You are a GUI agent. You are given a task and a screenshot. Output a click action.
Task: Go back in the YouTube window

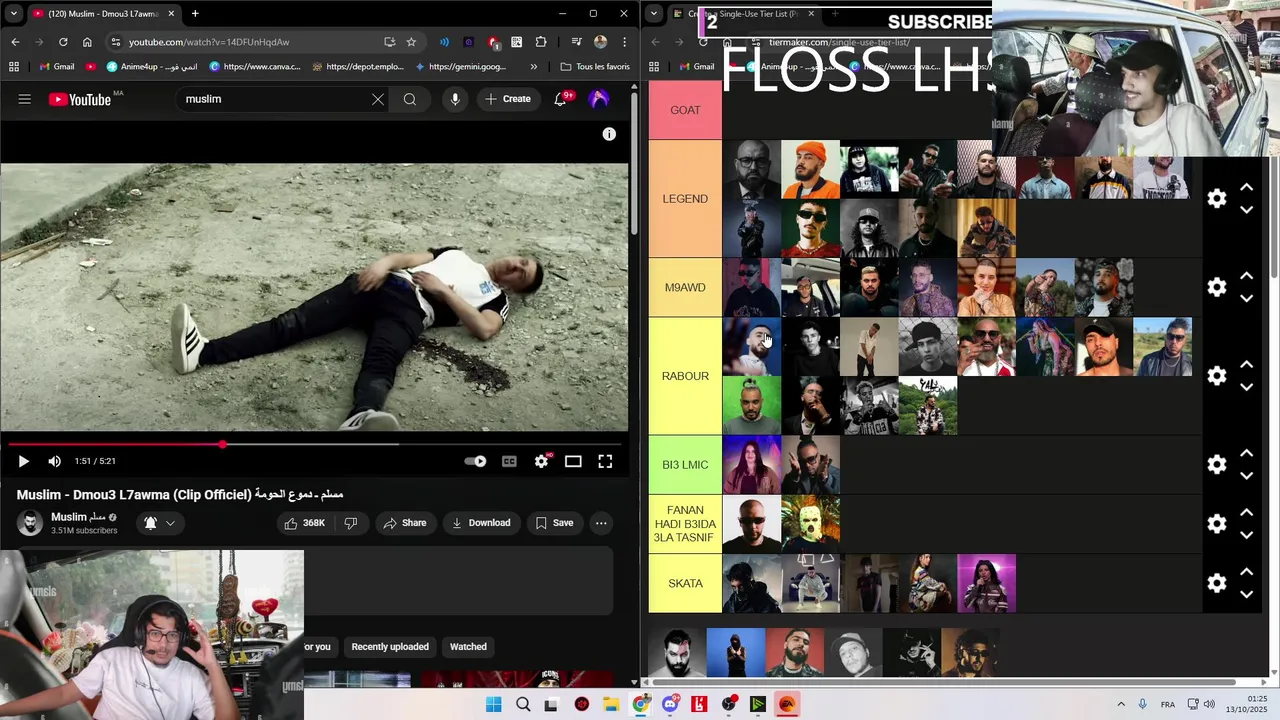(x=15, y=42)
